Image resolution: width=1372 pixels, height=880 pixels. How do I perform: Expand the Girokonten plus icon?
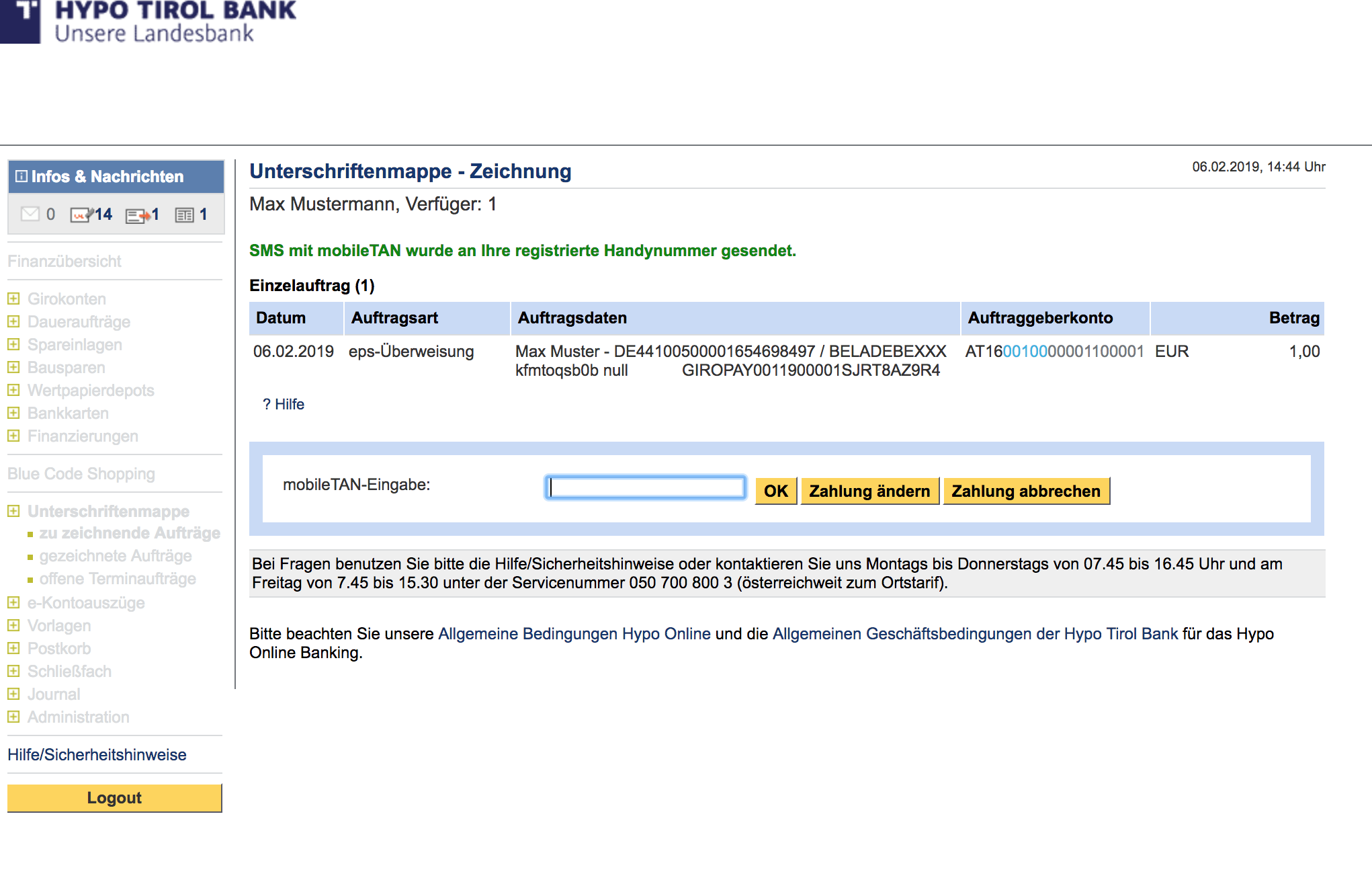tap(13, 298)
